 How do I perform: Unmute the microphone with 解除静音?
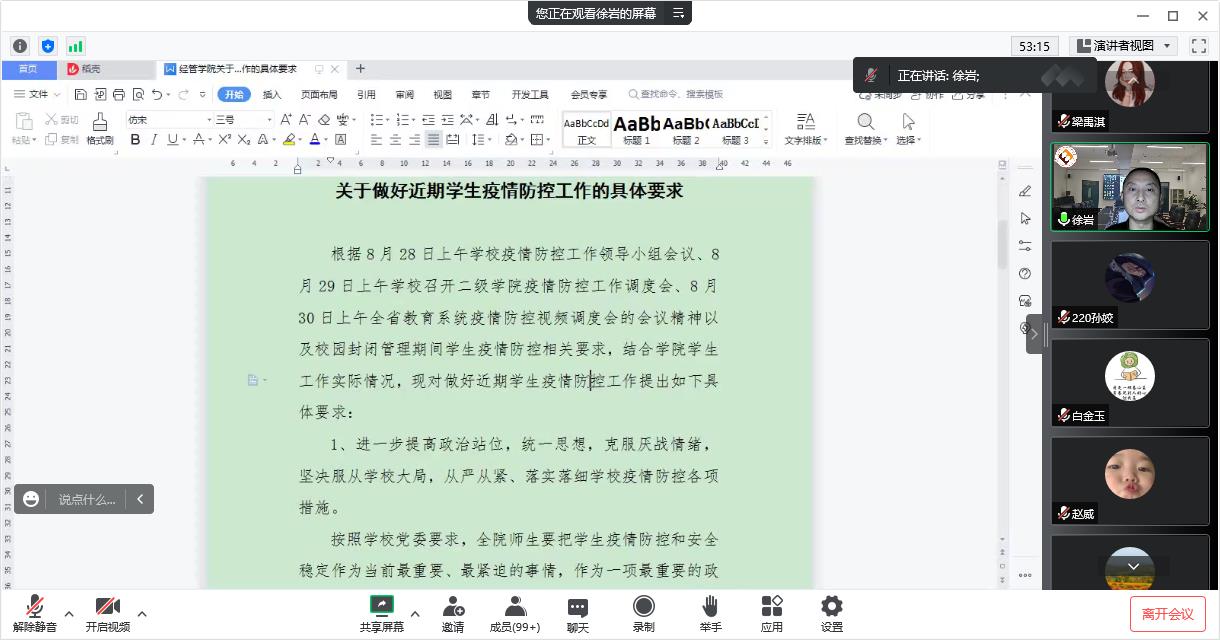(34, 612)
